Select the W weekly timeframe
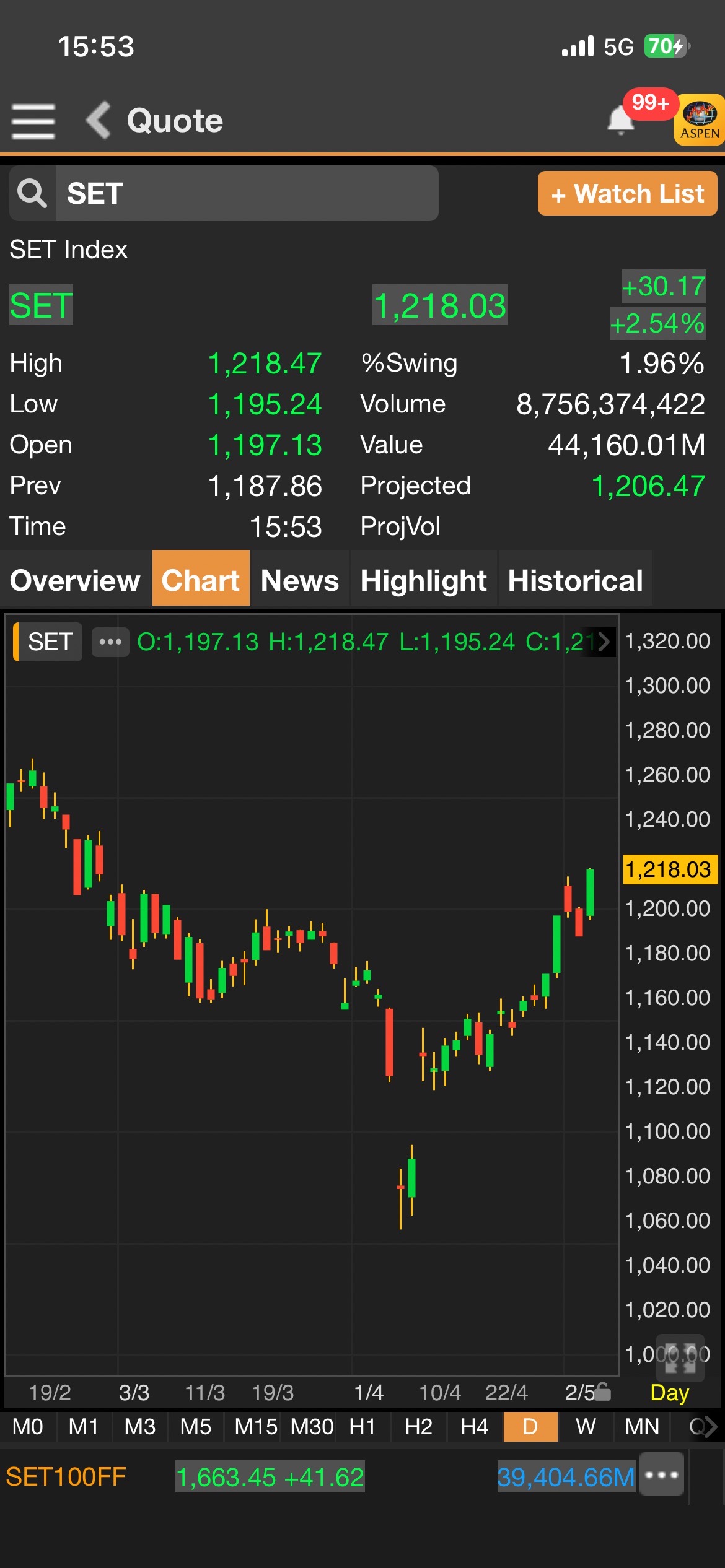Image resolution: width=725 pixels, height=1568 pixels. 586,1427
